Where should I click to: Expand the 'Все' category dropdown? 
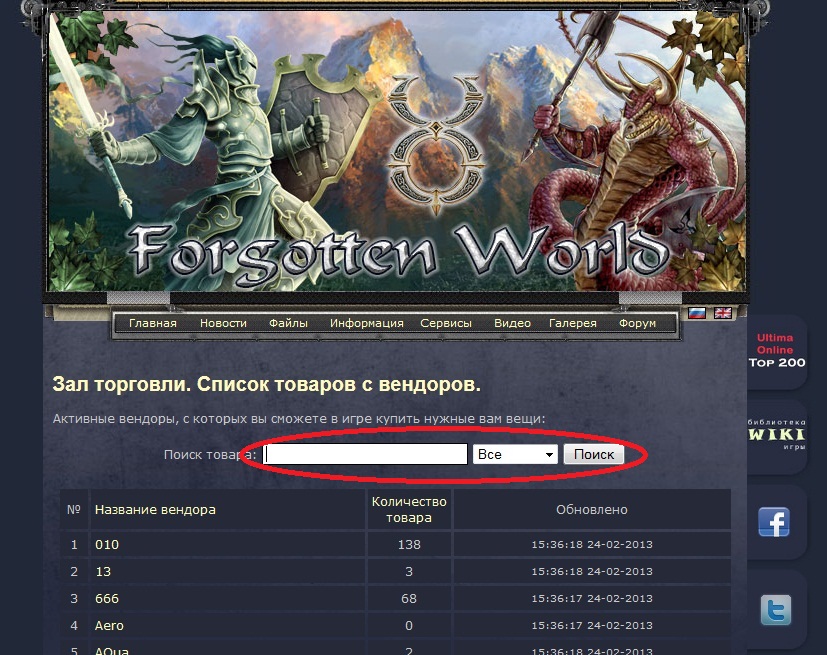pos(515,454)
